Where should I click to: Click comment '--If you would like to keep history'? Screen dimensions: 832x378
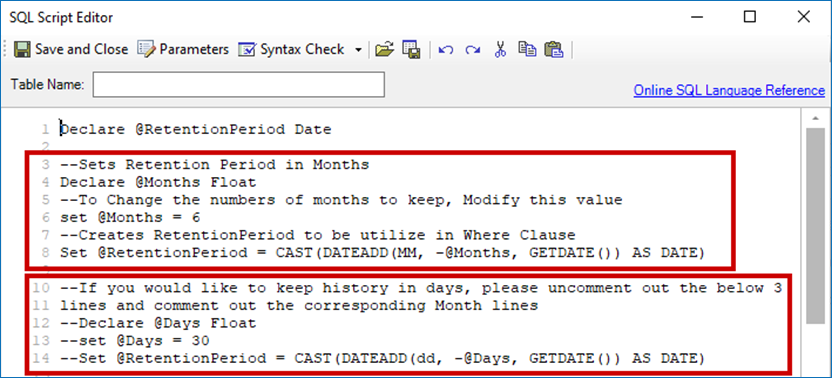tap(420, 288)
